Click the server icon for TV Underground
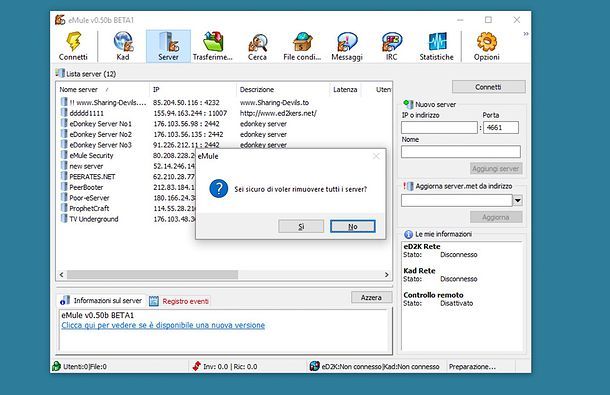Viewport: 610px width, 395px height. click(64, 218)
